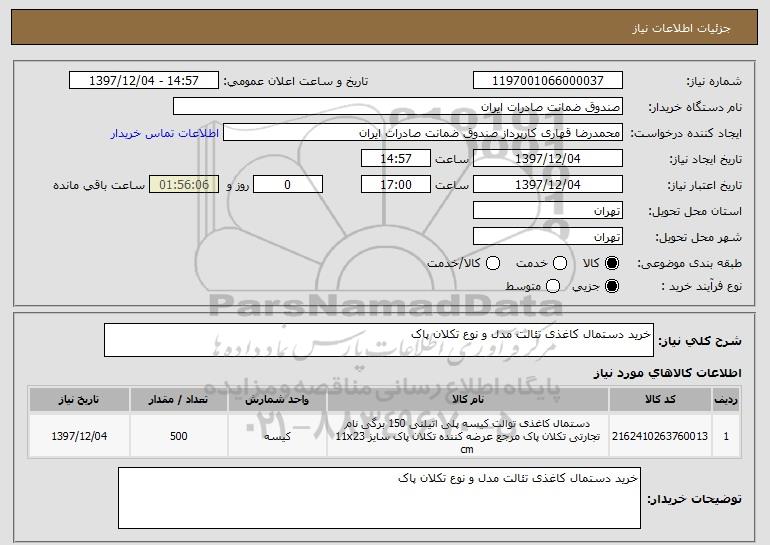The width and height of the screenshot is (770, 545).
Task: Click the creation date field beside تاریخ ایجاد نیاز
Action: click(x=548, y=159)
